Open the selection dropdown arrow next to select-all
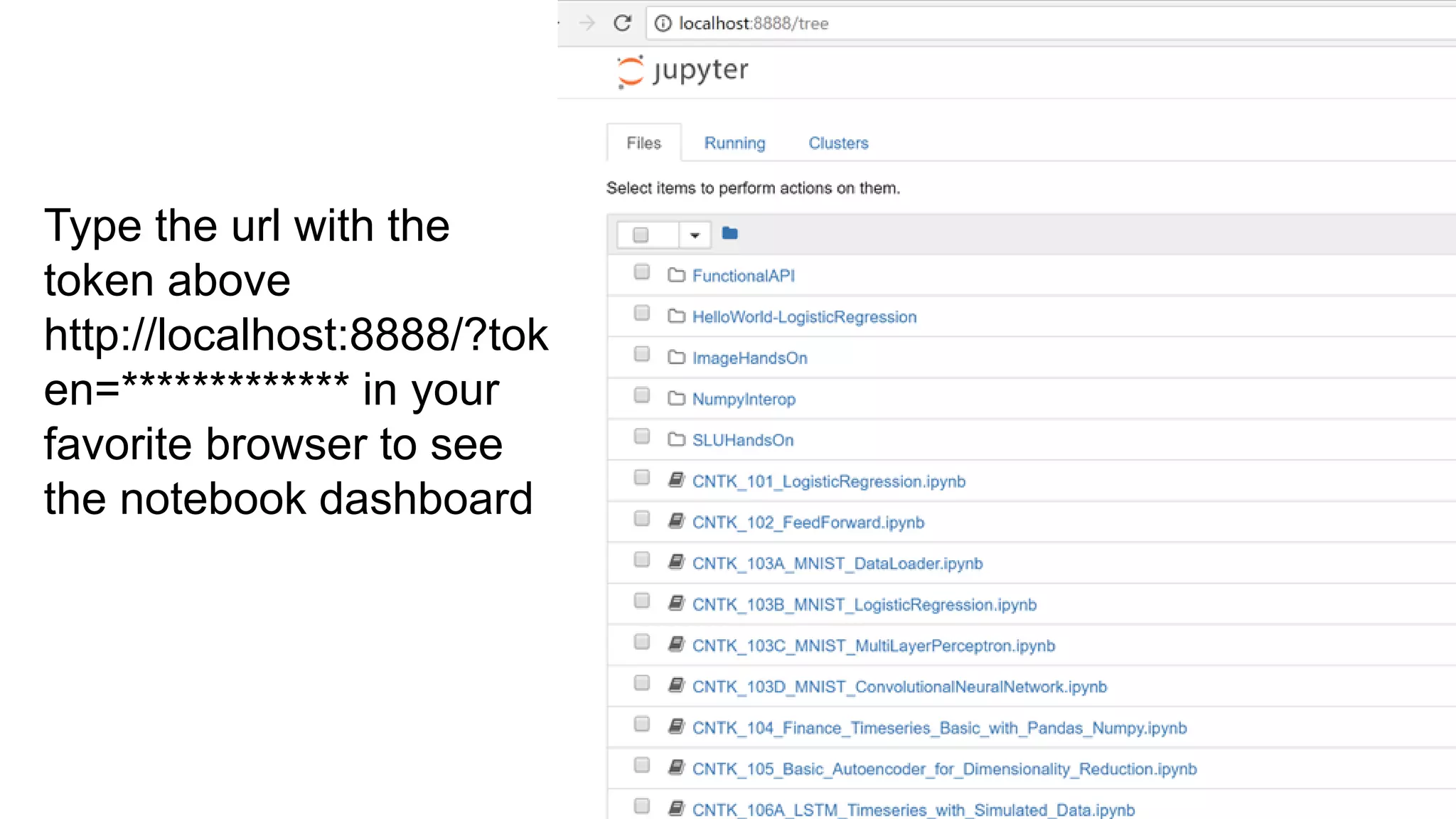The width and height of the screenshot is (1456, 819). pyautogui.click(x=695, y=235)
